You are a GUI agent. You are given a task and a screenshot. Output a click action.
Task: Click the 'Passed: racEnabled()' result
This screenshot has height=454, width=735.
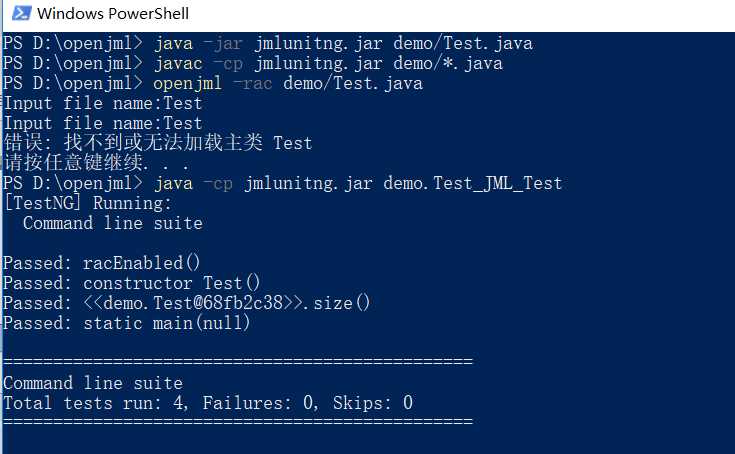point(102,263)
